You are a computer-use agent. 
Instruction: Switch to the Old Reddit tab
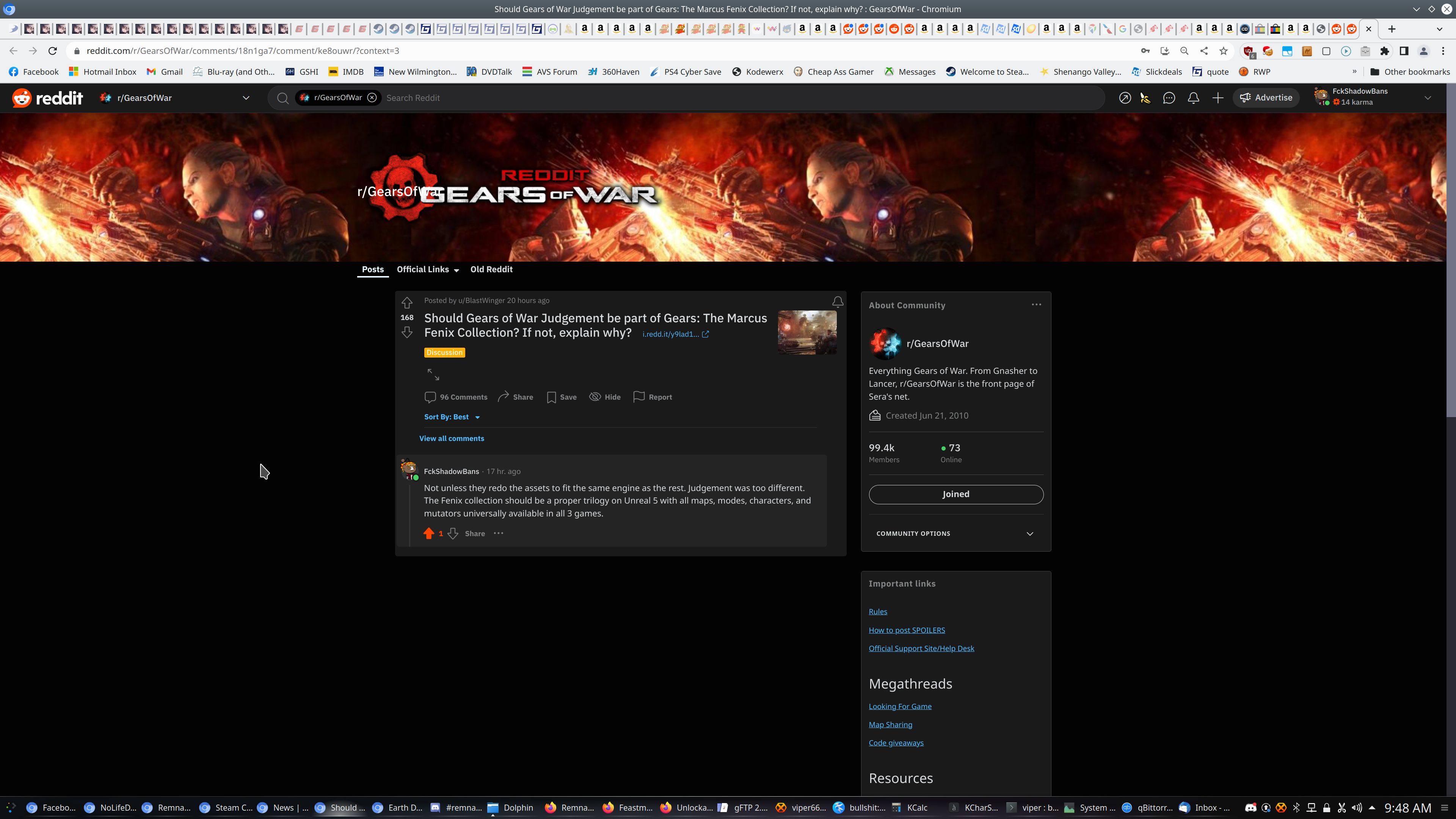[x=491, y=270]
